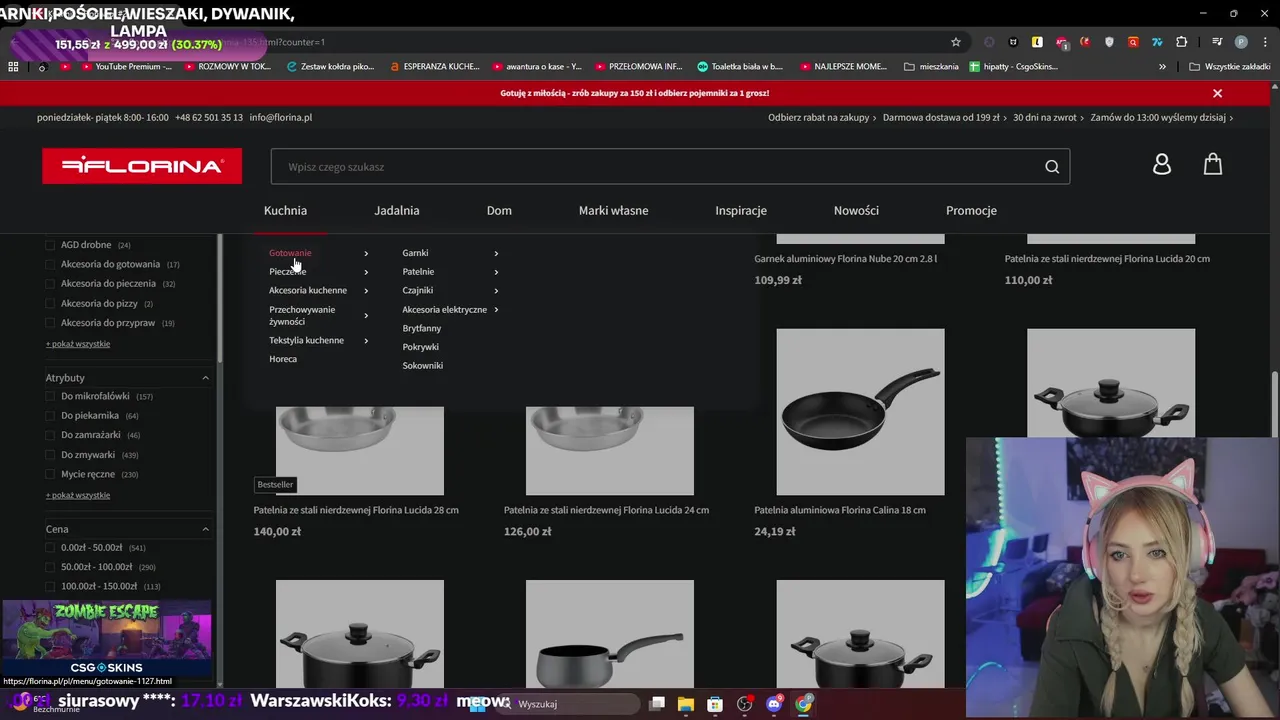Viewport: 1280px width, 720px height.
Task: Expand the Garnki submenu arrow
Action: coord(496,253)
